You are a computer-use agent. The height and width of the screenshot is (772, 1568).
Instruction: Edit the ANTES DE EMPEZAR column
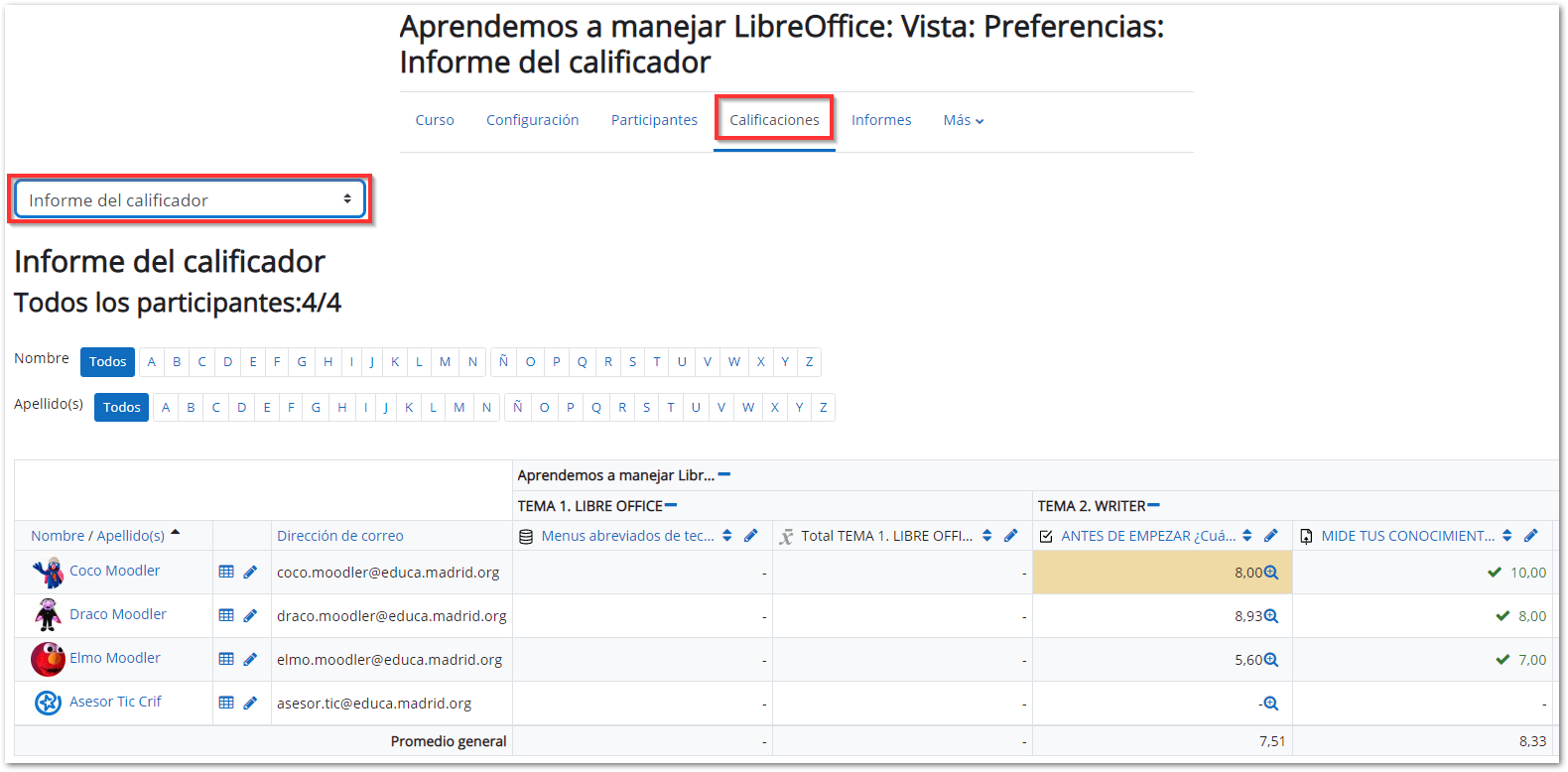point(1271,536)
